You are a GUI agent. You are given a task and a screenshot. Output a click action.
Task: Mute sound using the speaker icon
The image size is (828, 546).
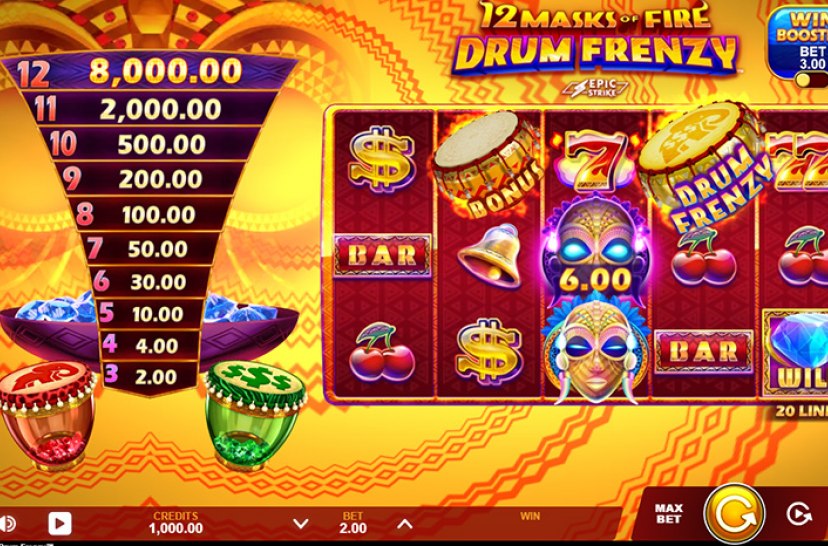pyautogui.click(x=7, y=524)
